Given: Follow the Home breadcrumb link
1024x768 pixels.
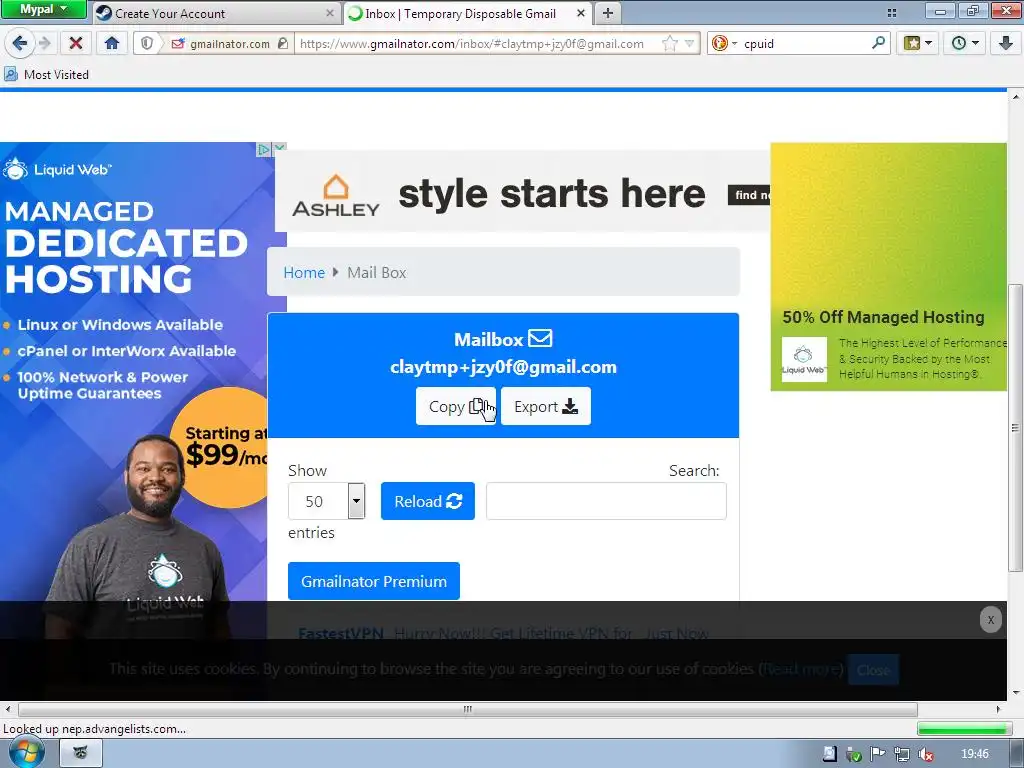Looking at the screenshot, I should point(304,272).
